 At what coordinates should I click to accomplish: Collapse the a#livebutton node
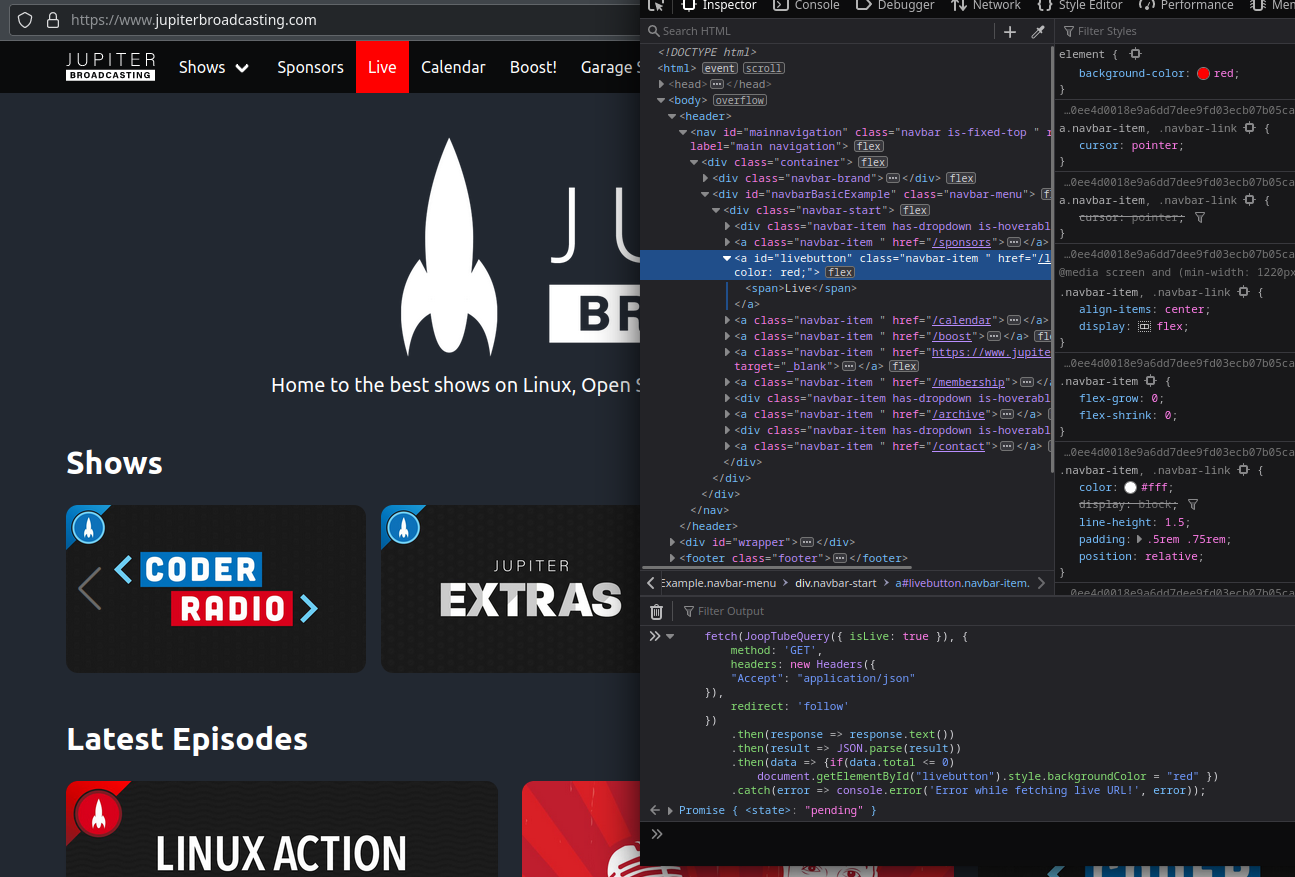click(727, 258)
